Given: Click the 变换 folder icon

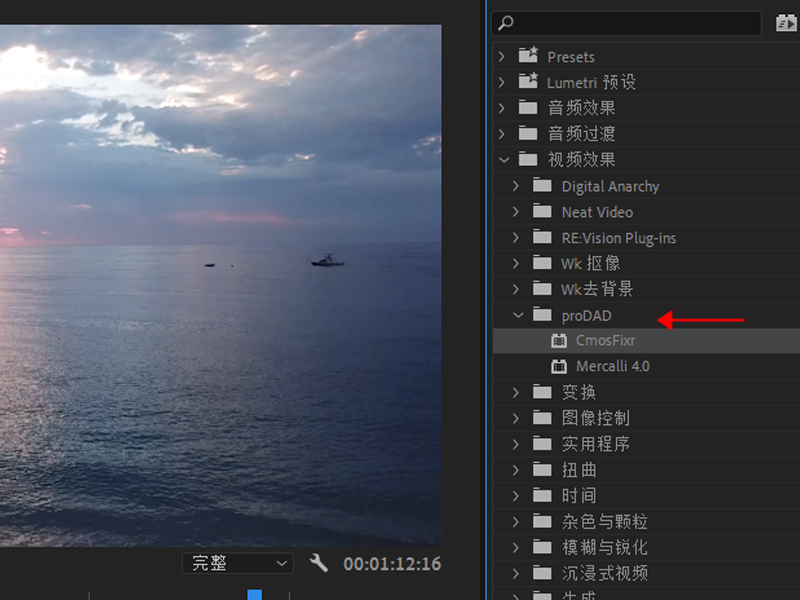Looking at the screenshot, I should tap(542, 392).
